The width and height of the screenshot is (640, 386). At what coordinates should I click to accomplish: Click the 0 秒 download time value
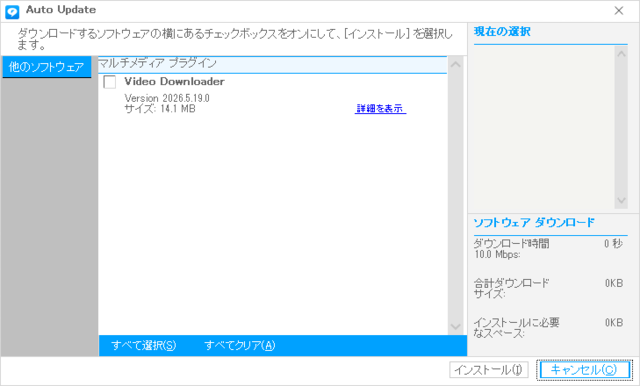point(613,244)
